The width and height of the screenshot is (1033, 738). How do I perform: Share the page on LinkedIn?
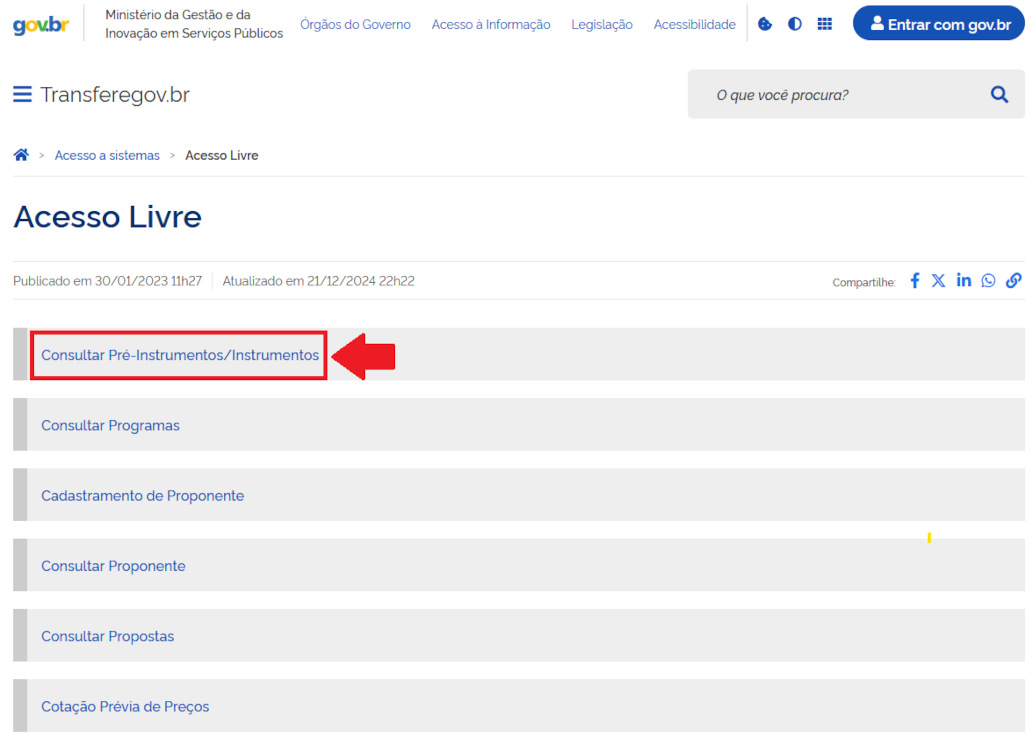pos(963,281)
